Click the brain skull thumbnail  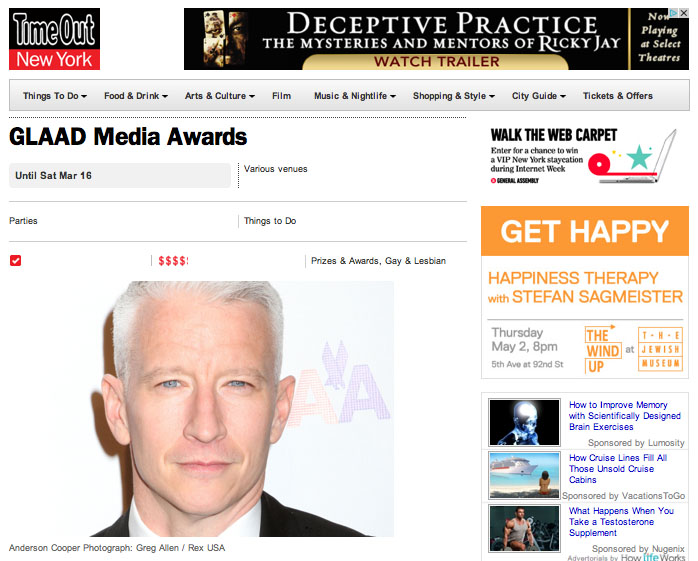[x=524, y=422]
